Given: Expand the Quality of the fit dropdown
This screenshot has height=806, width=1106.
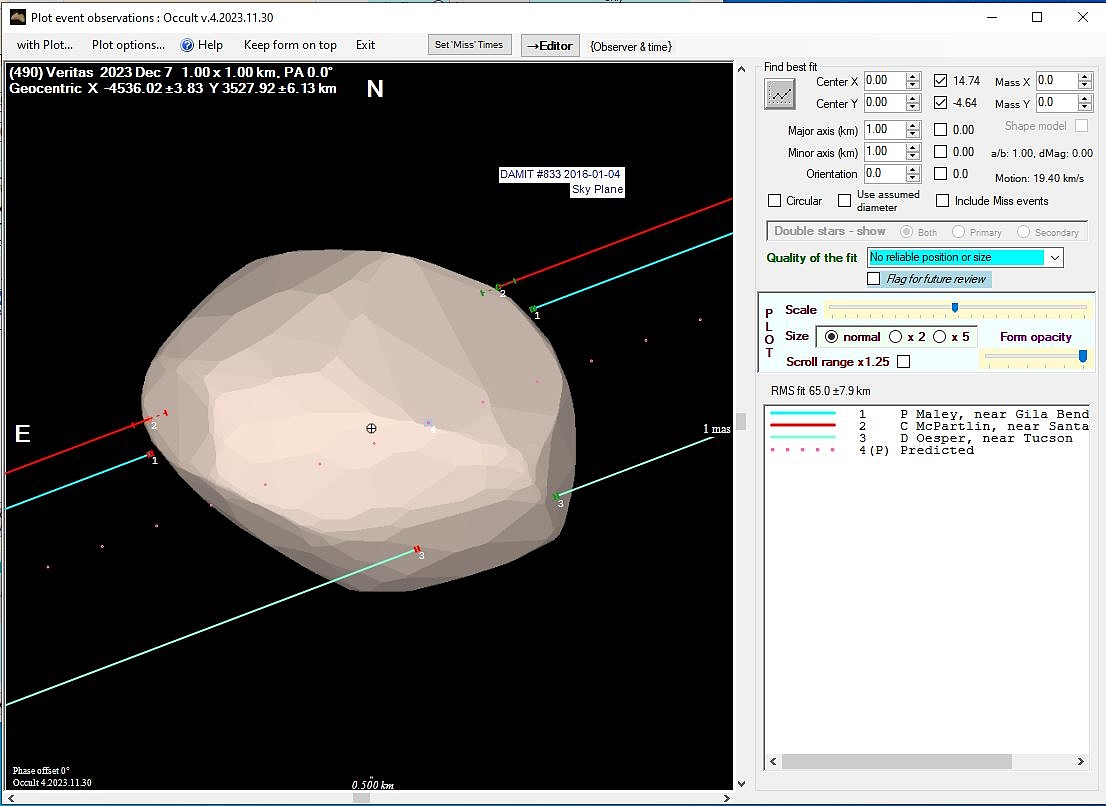Looking at the screenshot, I should [x=1054, y=258].
